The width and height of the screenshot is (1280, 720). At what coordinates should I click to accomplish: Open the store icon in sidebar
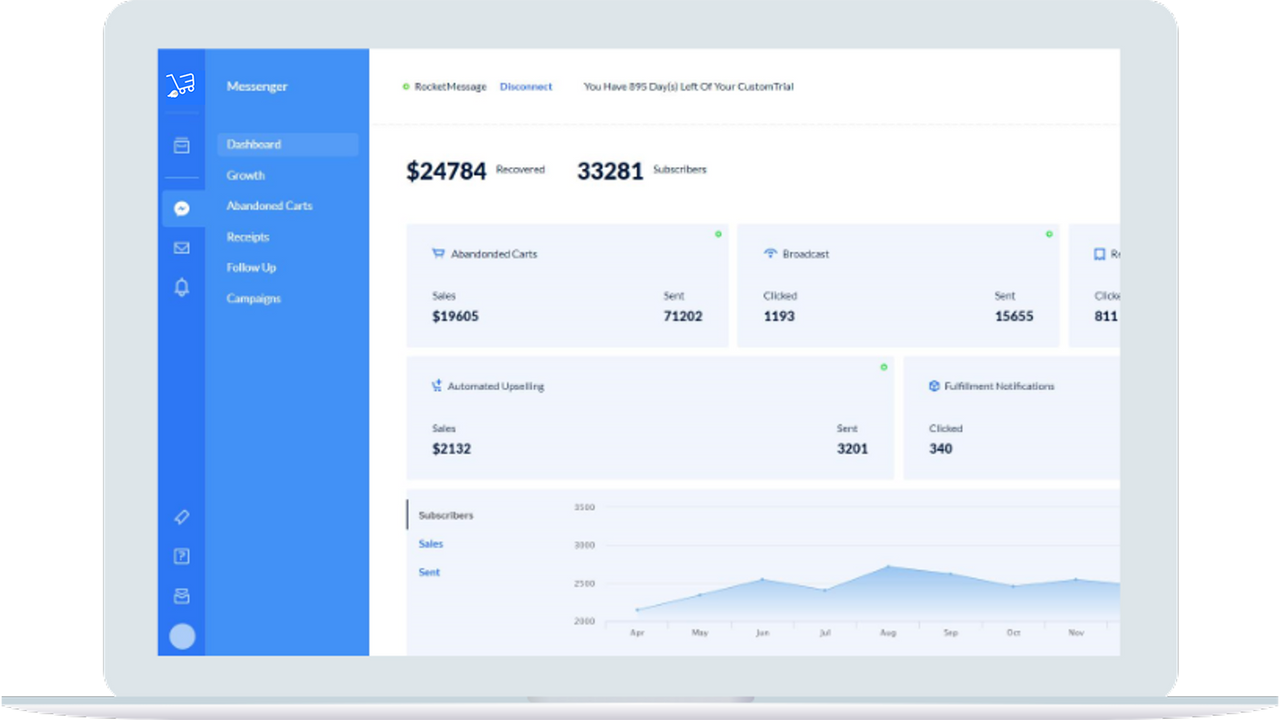[x=181, y=146]
